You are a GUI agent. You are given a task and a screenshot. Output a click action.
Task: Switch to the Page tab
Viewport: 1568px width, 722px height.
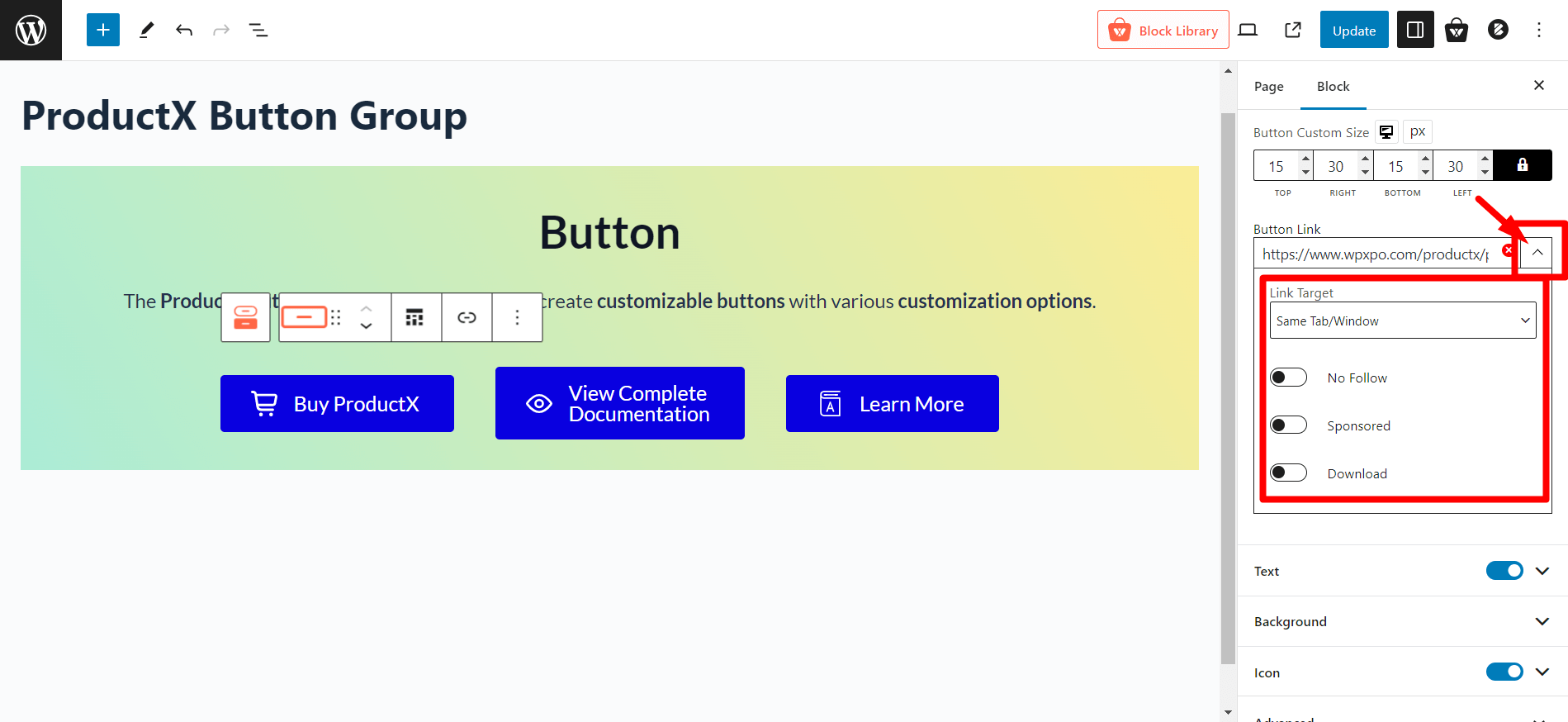(1268, 86)
